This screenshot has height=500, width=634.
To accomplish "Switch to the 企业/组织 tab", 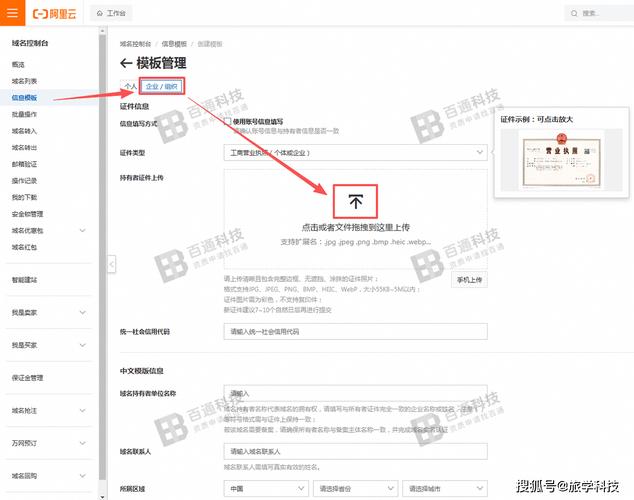I will click(162, 86).
